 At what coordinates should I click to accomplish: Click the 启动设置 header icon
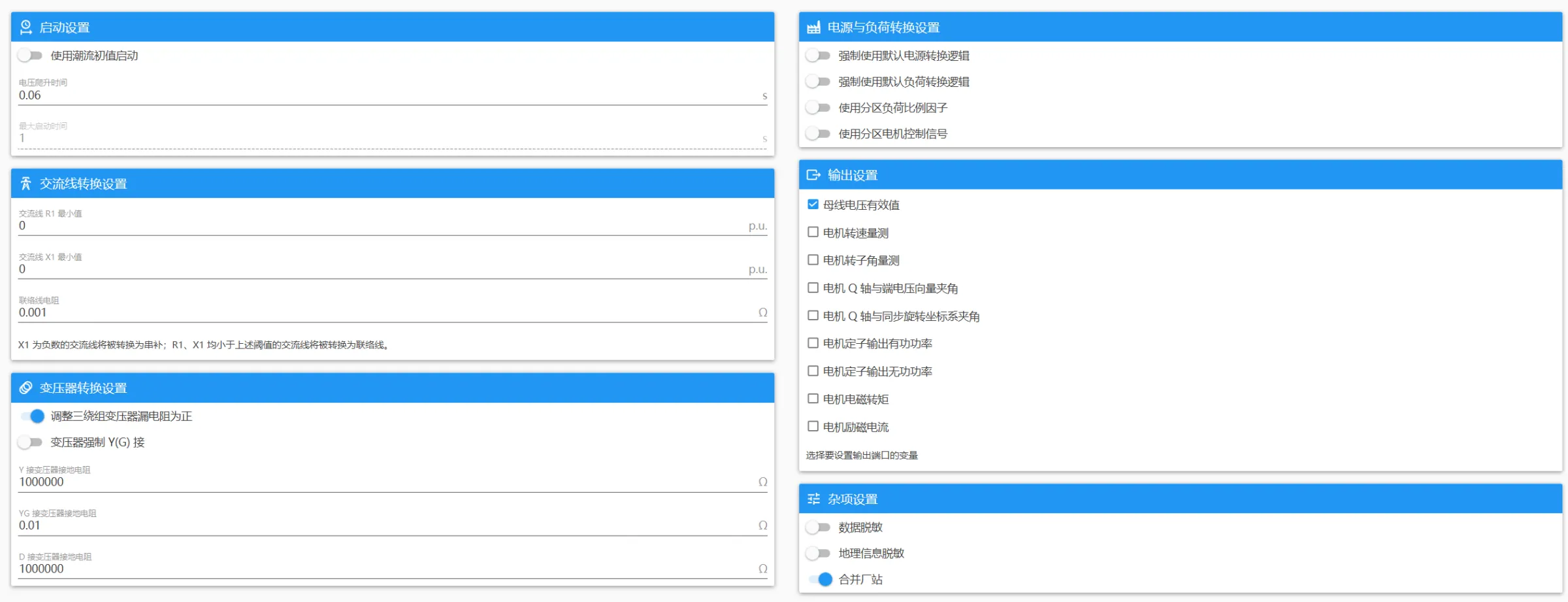coord(25,27)
